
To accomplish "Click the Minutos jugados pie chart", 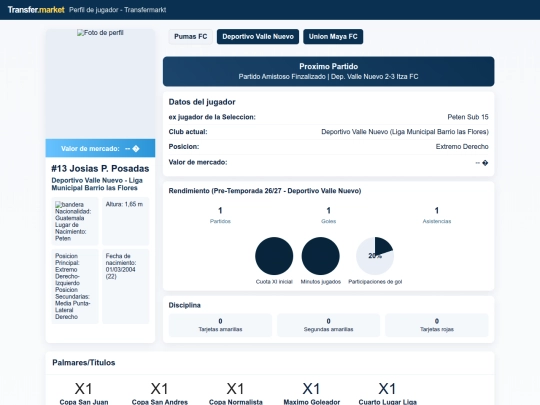I will 321,256.
